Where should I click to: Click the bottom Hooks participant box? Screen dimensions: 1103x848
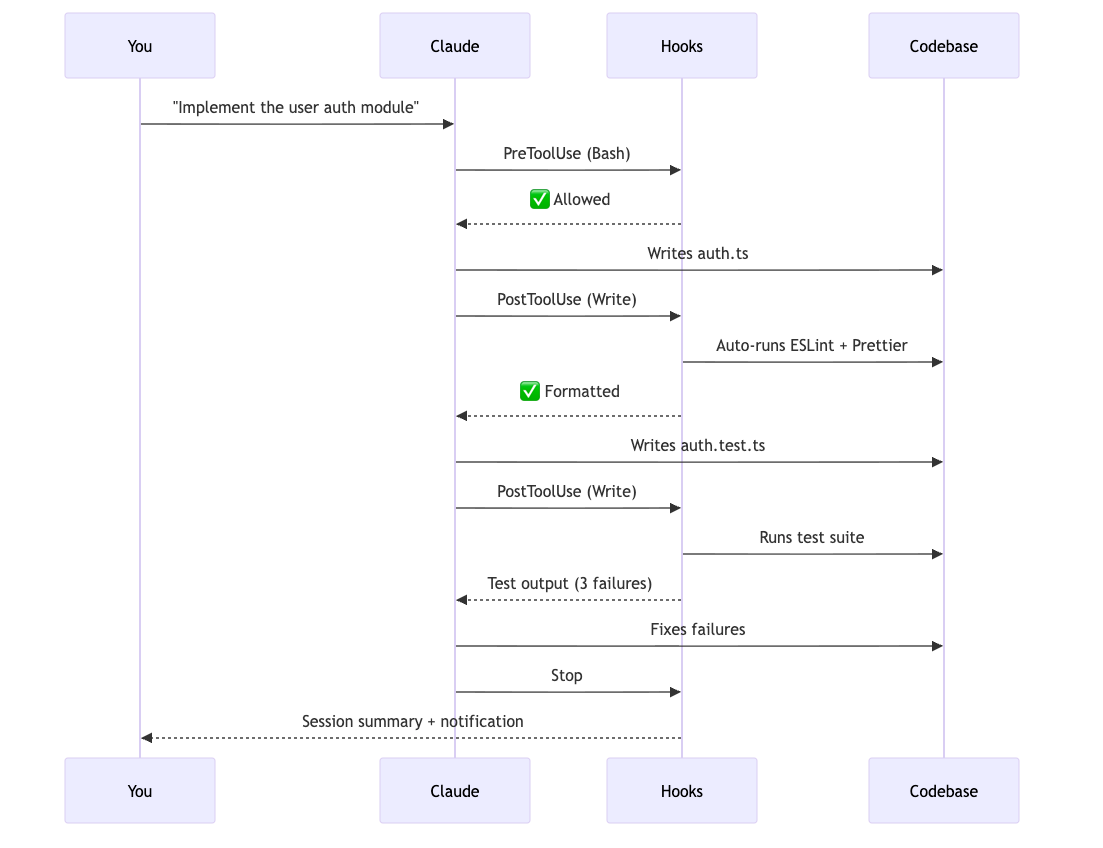[x=682, y=791]
